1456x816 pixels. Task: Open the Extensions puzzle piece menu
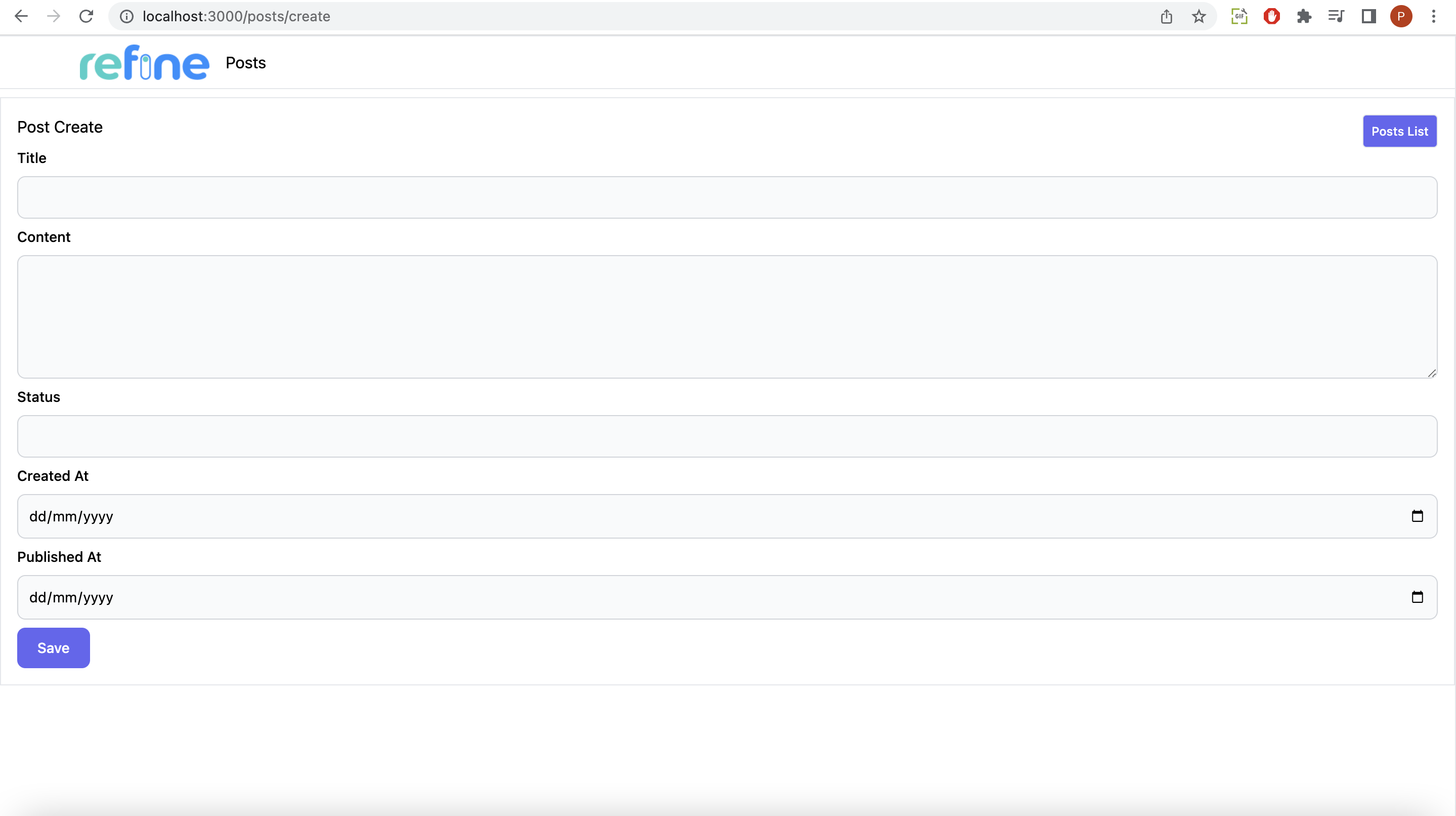(x=1304, y=16)
